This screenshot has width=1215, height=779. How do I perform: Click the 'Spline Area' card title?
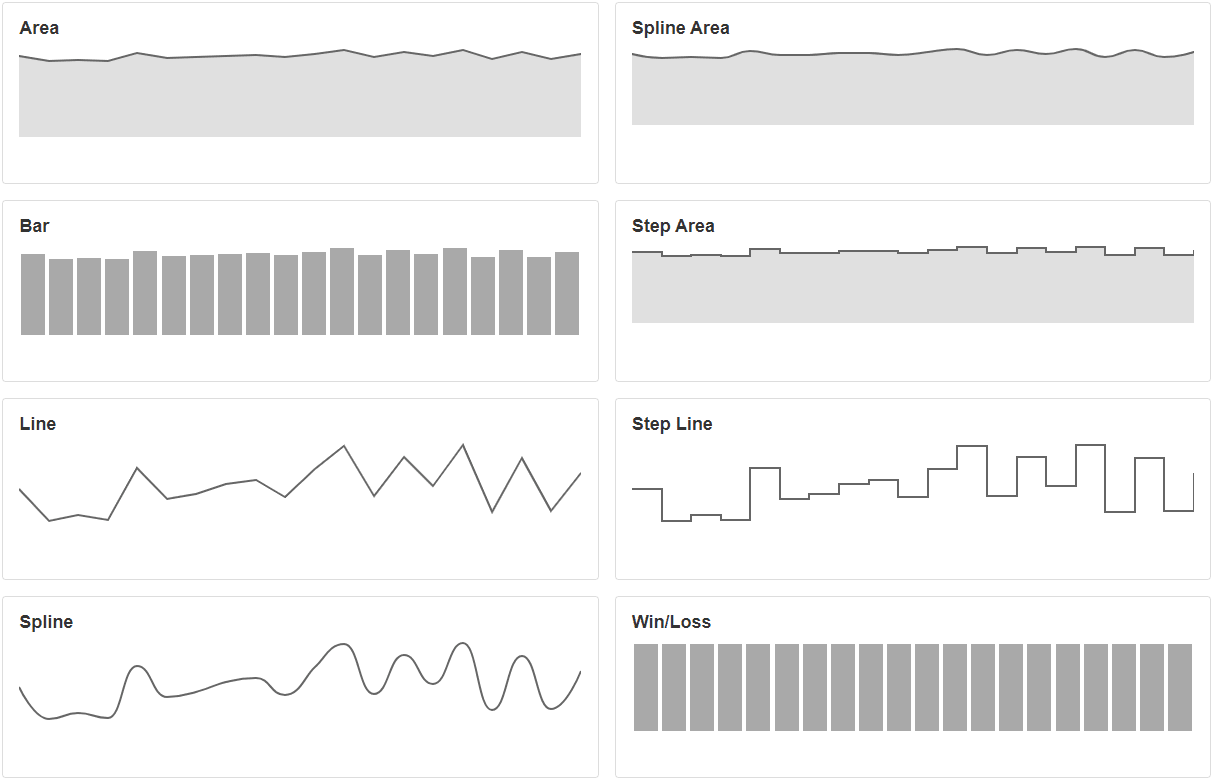(x=680, y=28)
